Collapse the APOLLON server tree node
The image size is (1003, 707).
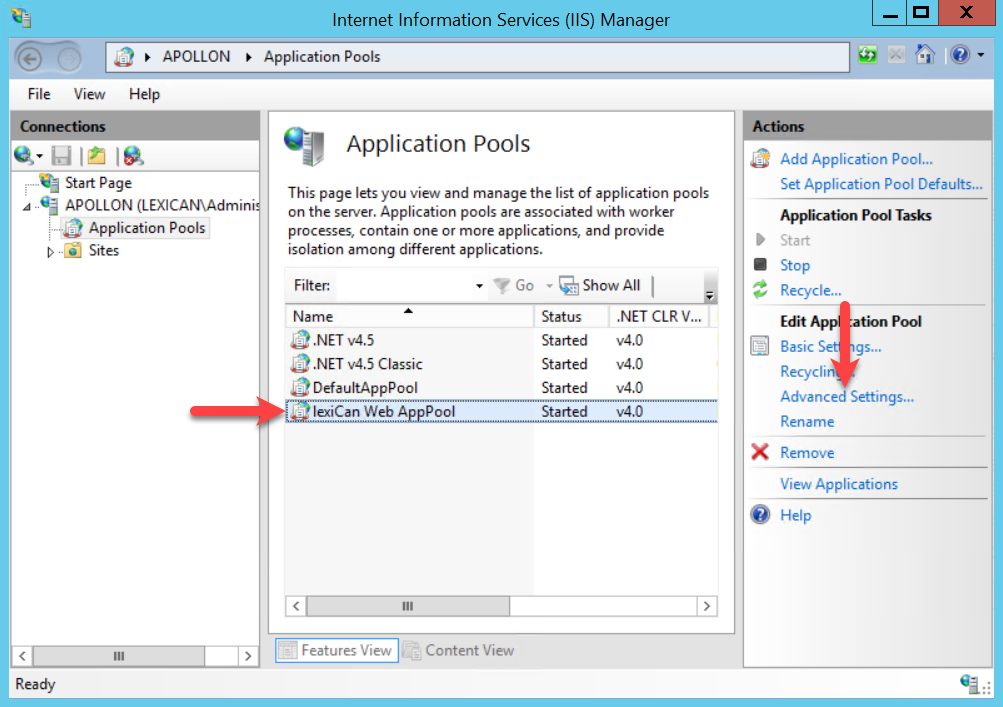click(28, 206)
